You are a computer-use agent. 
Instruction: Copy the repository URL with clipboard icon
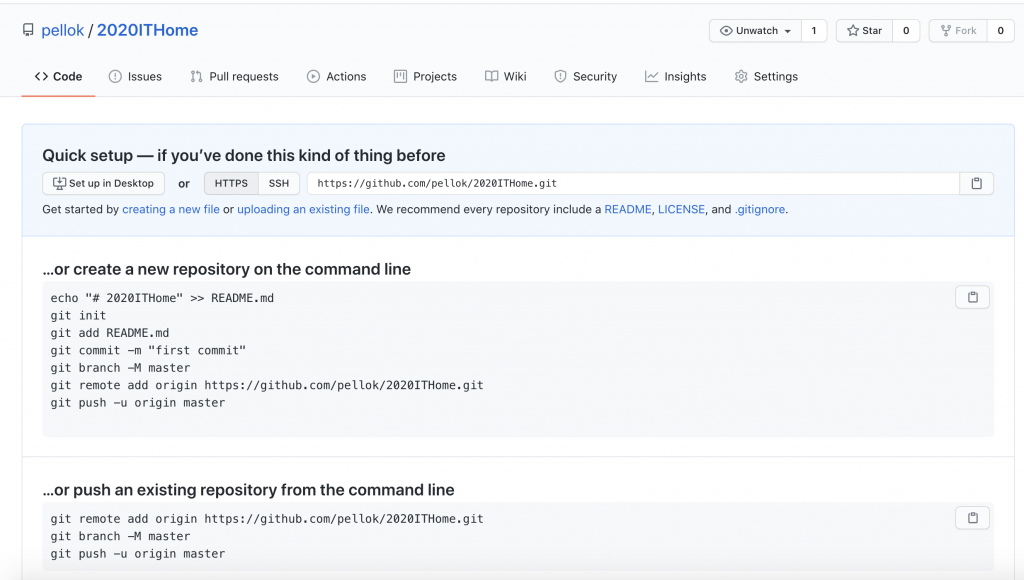pyautogui.click(x=976, y=183)
